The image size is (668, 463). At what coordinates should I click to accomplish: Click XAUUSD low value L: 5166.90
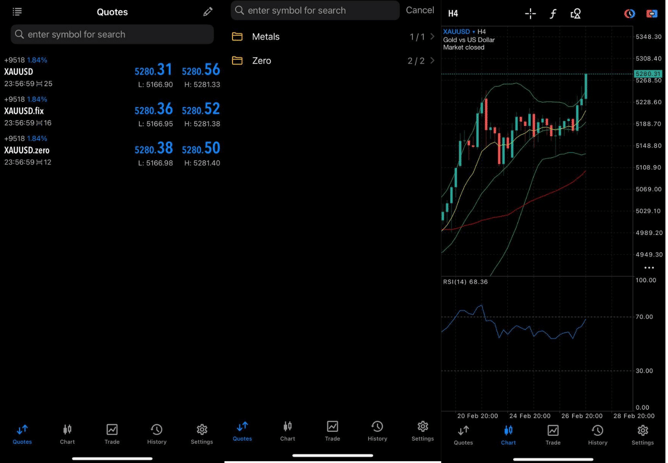155,85
